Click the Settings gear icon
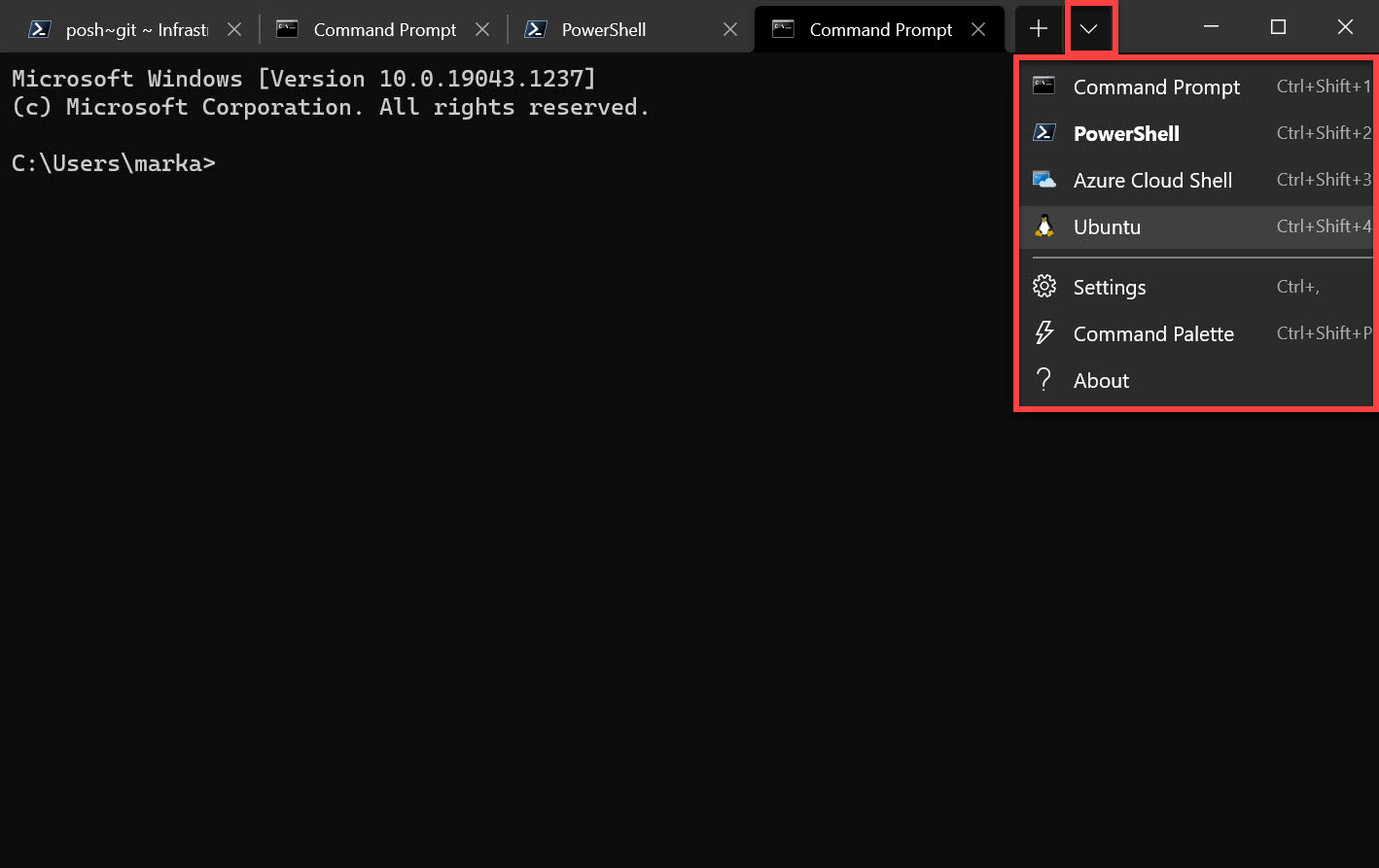Viewport: 1379px width, 868px height. coord(1044,286)
